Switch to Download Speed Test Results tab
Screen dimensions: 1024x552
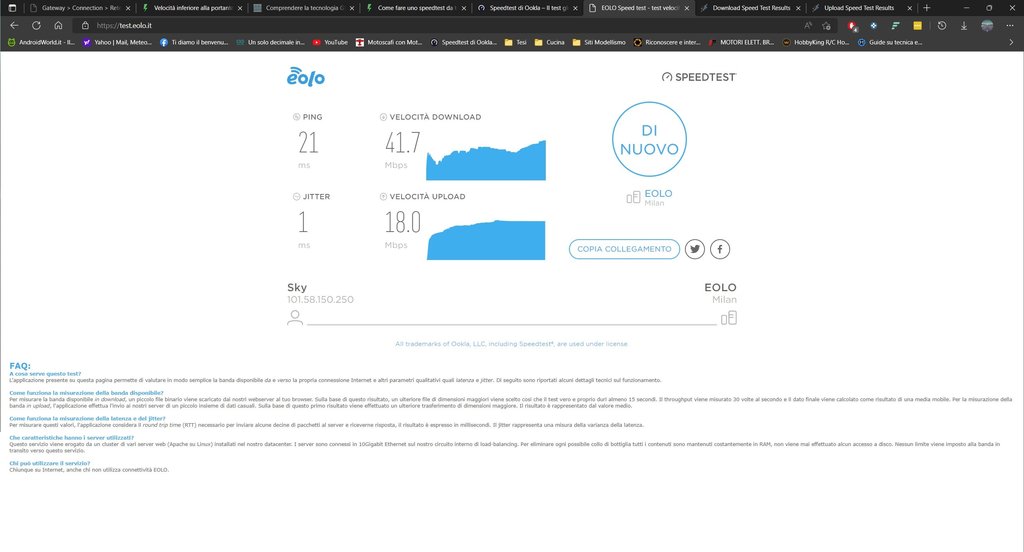750,8
